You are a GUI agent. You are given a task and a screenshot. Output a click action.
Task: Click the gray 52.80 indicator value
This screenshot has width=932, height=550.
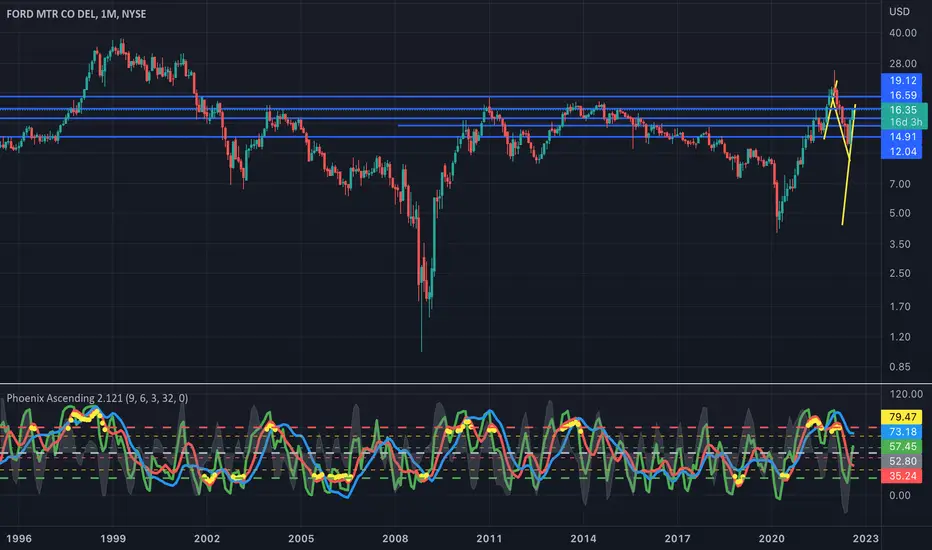[902, 461]
